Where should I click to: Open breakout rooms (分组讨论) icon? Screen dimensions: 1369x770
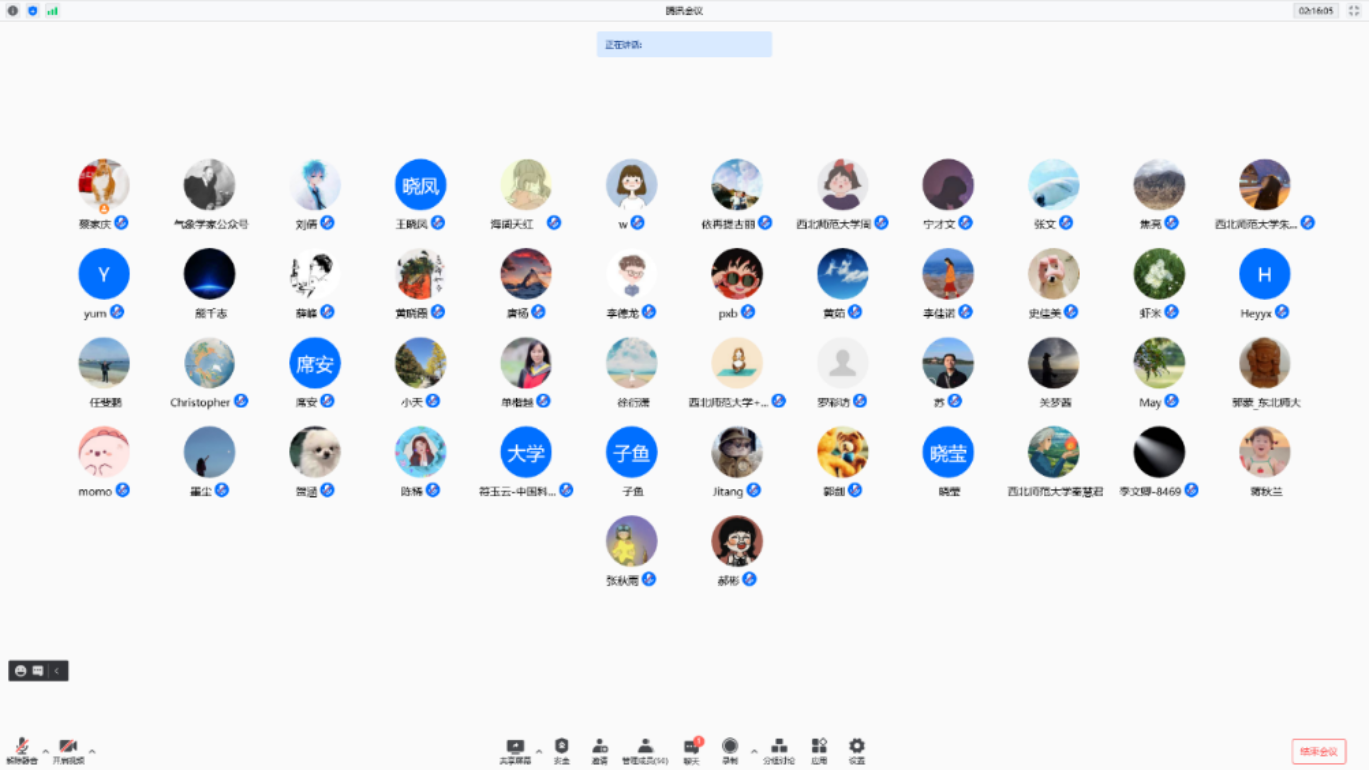779,750
